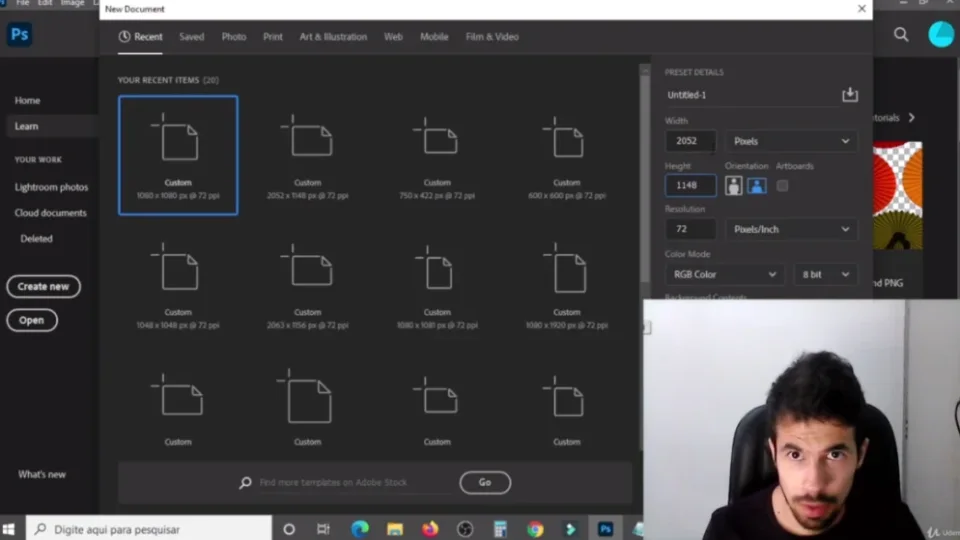This screenshot has width=960, height=540.
Task: Switch to the Recent tab
Action: point(140,37)
